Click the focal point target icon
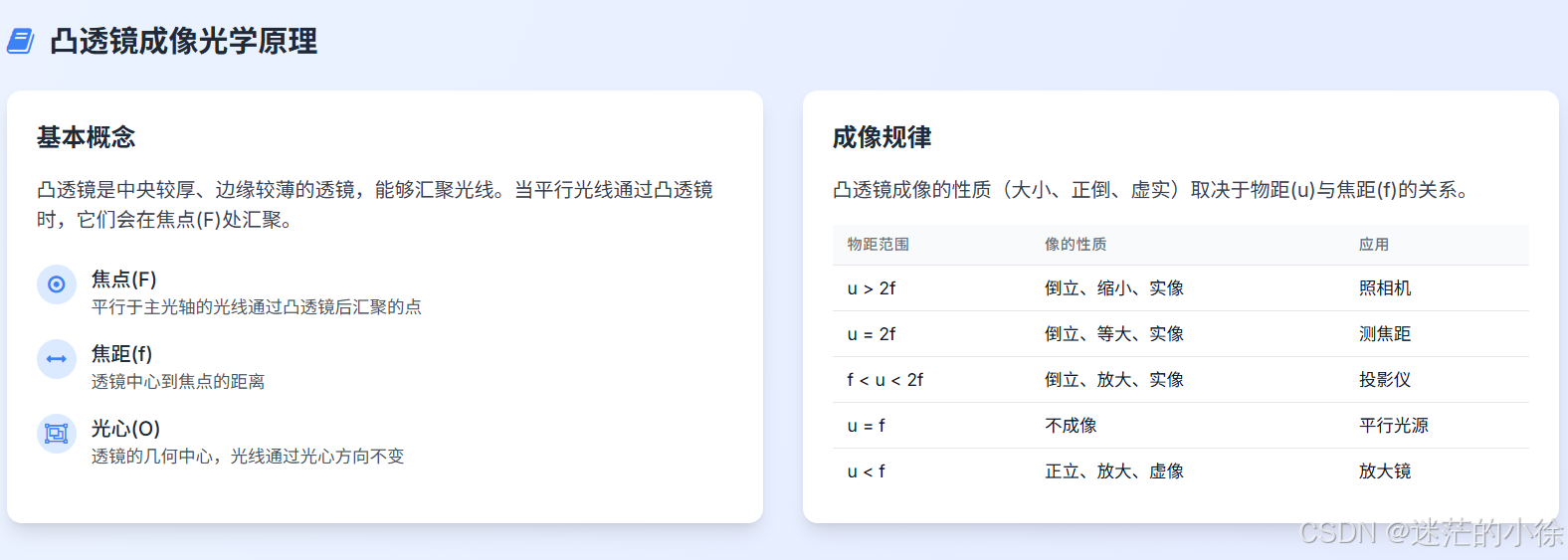This screenshot has height=560, width=1568. click(57, 284)
